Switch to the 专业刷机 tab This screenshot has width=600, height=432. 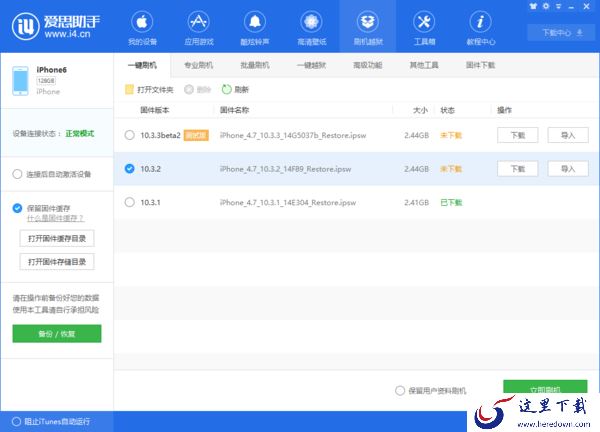(199, 65)
